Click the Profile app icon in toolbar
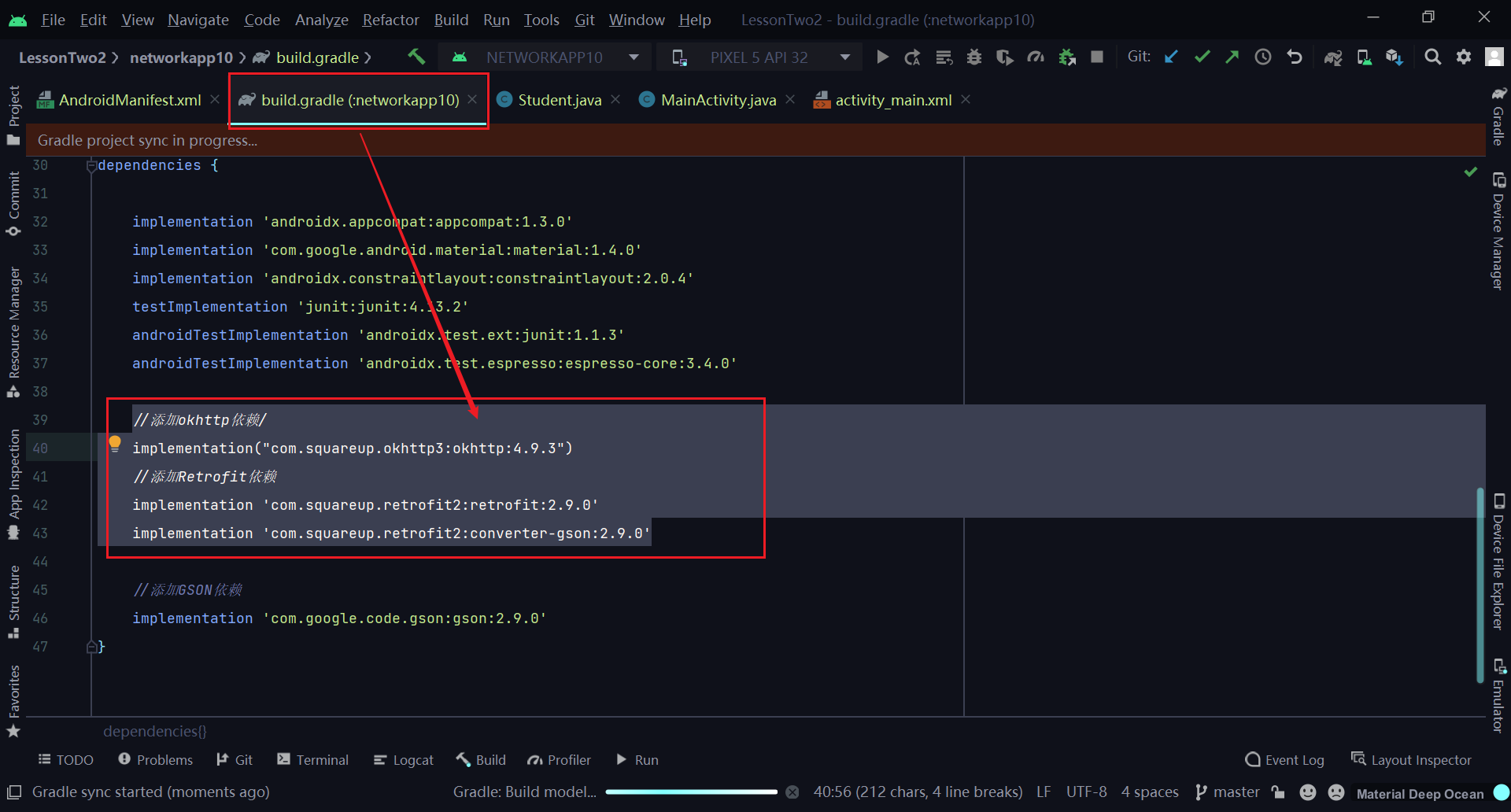The height and width of the screenshot is (812, 1511). [1036, 57]
